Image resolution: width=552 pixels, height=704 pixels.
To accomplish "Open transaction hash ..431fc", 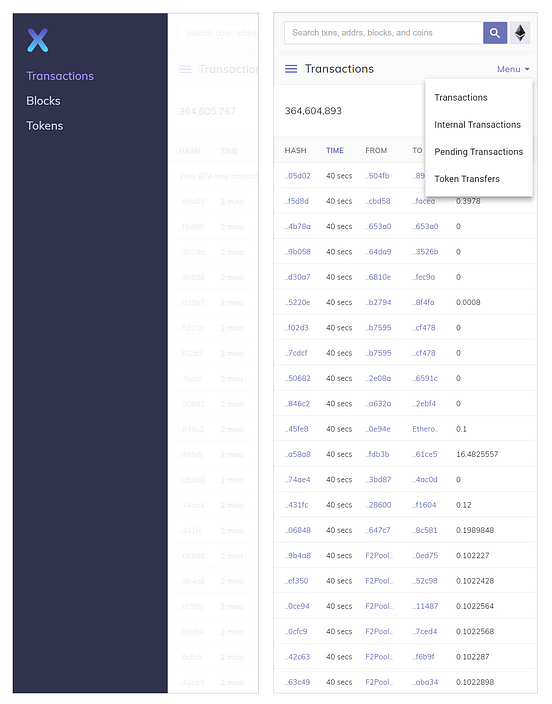I will [296, 505].
